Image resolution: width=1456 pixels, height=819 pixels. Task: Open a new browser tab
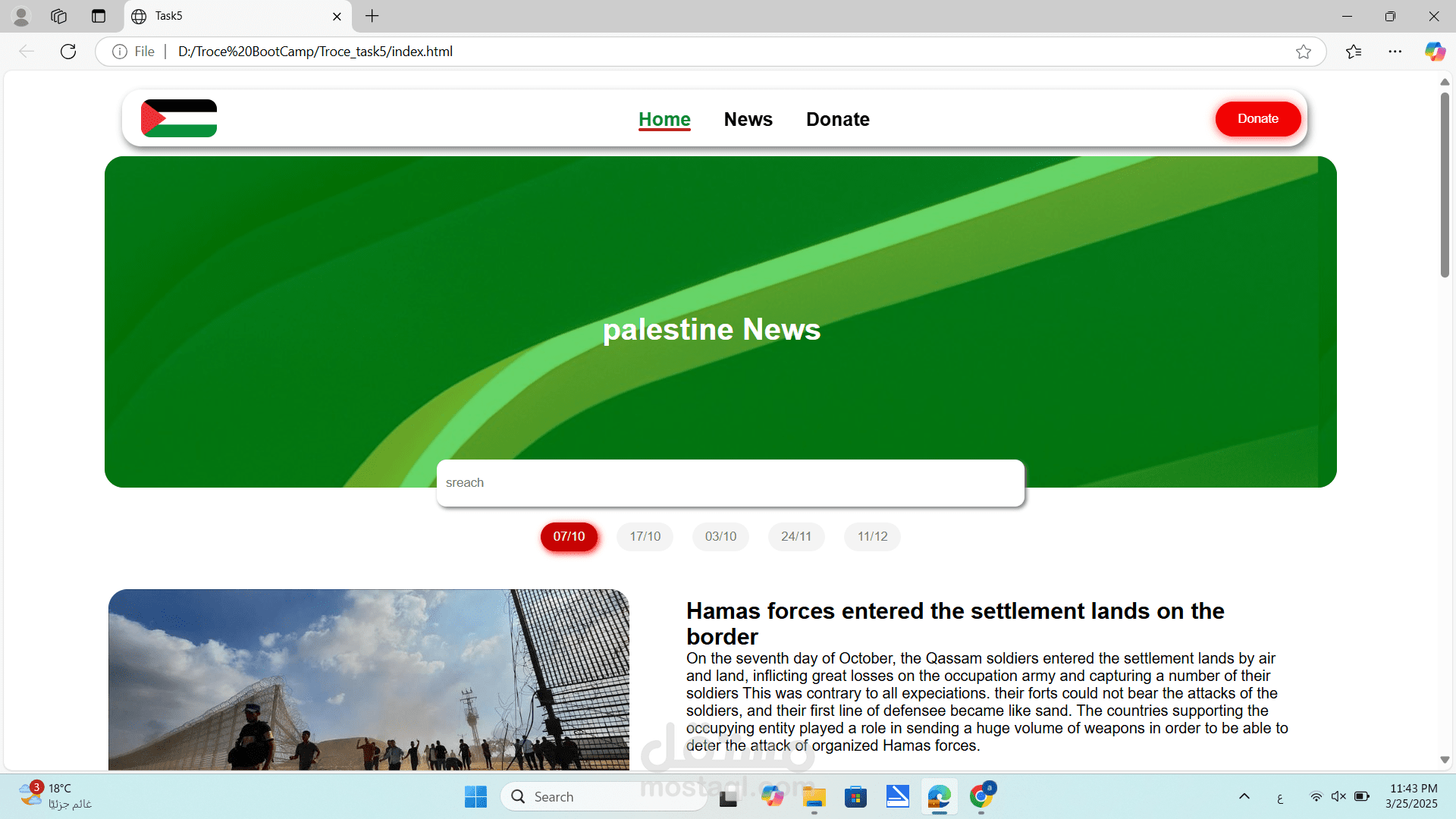coord(372,16)
